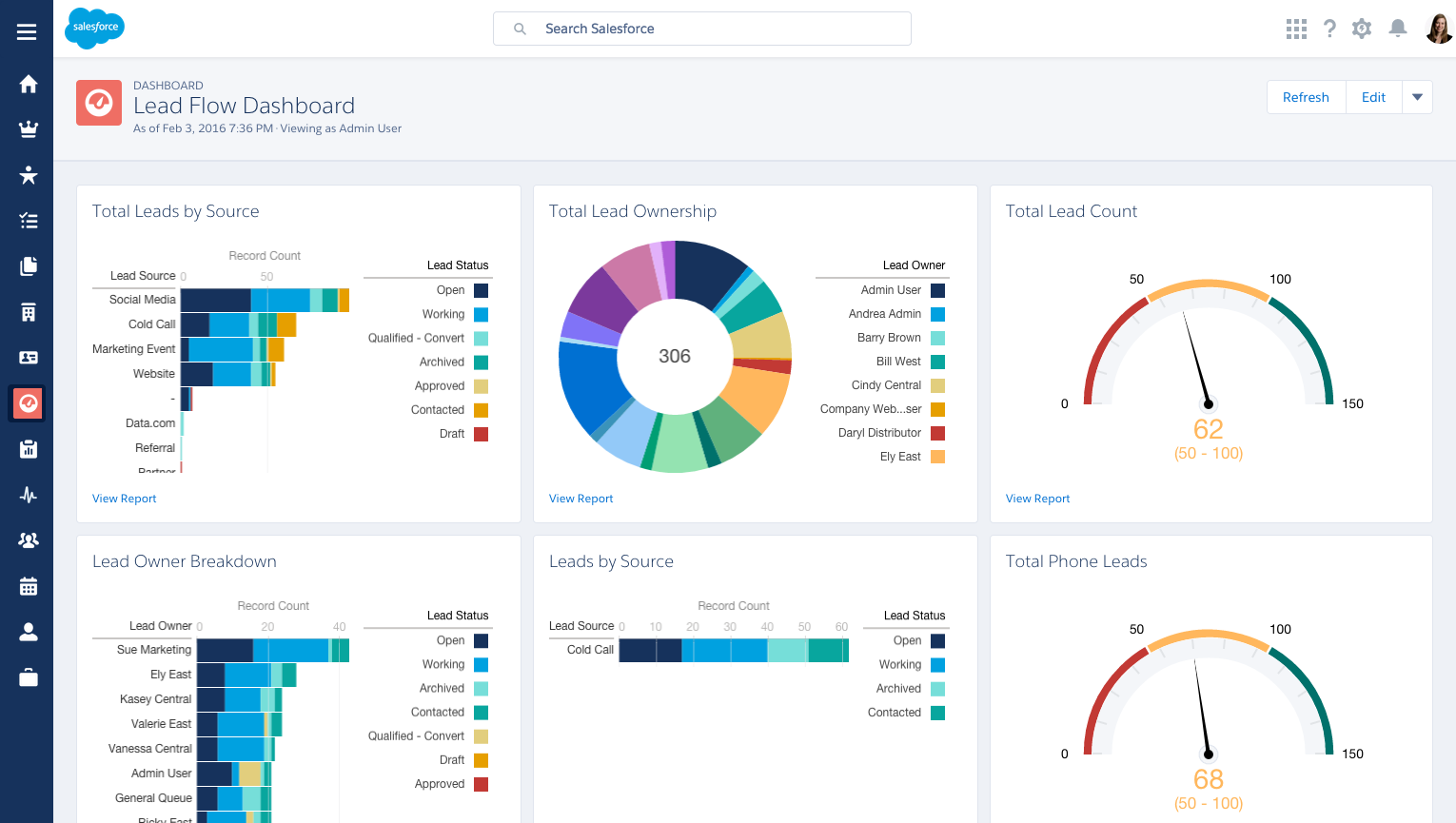Click the Cases briefcase icon at sidebar bottom
The image size is (1456, 823).
(28, 676)
